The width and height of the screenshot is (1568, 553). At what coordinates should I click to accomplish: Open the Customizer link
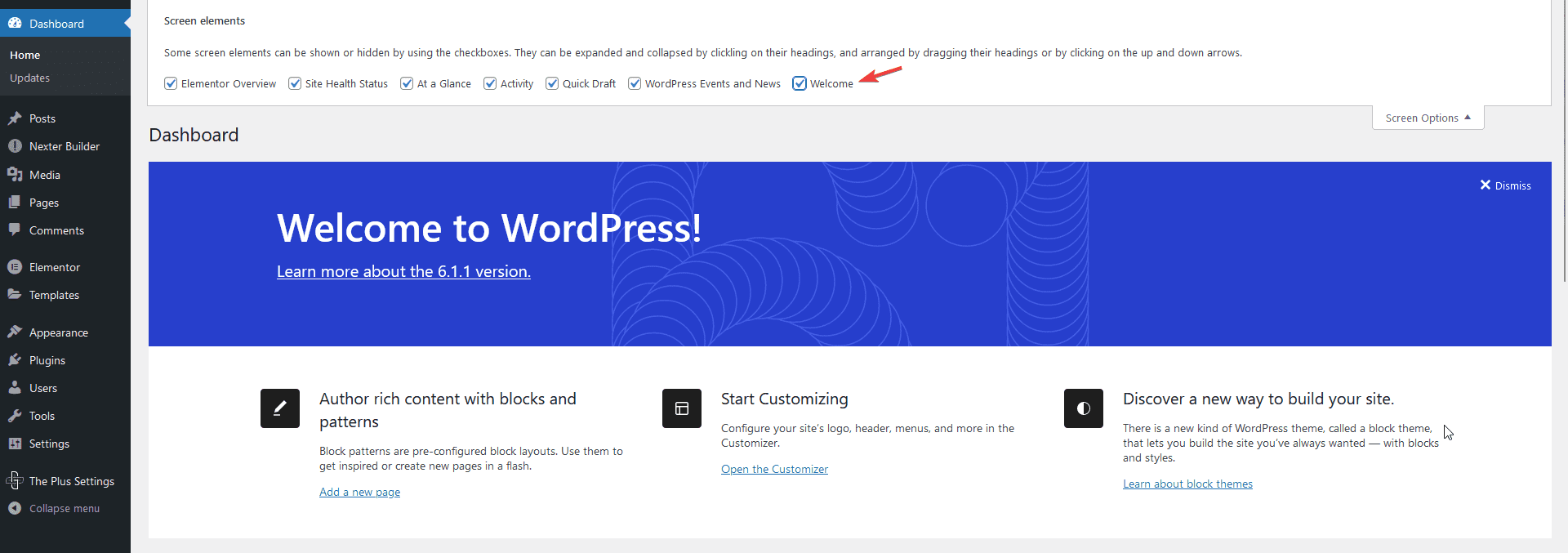(x=774, y=469)
